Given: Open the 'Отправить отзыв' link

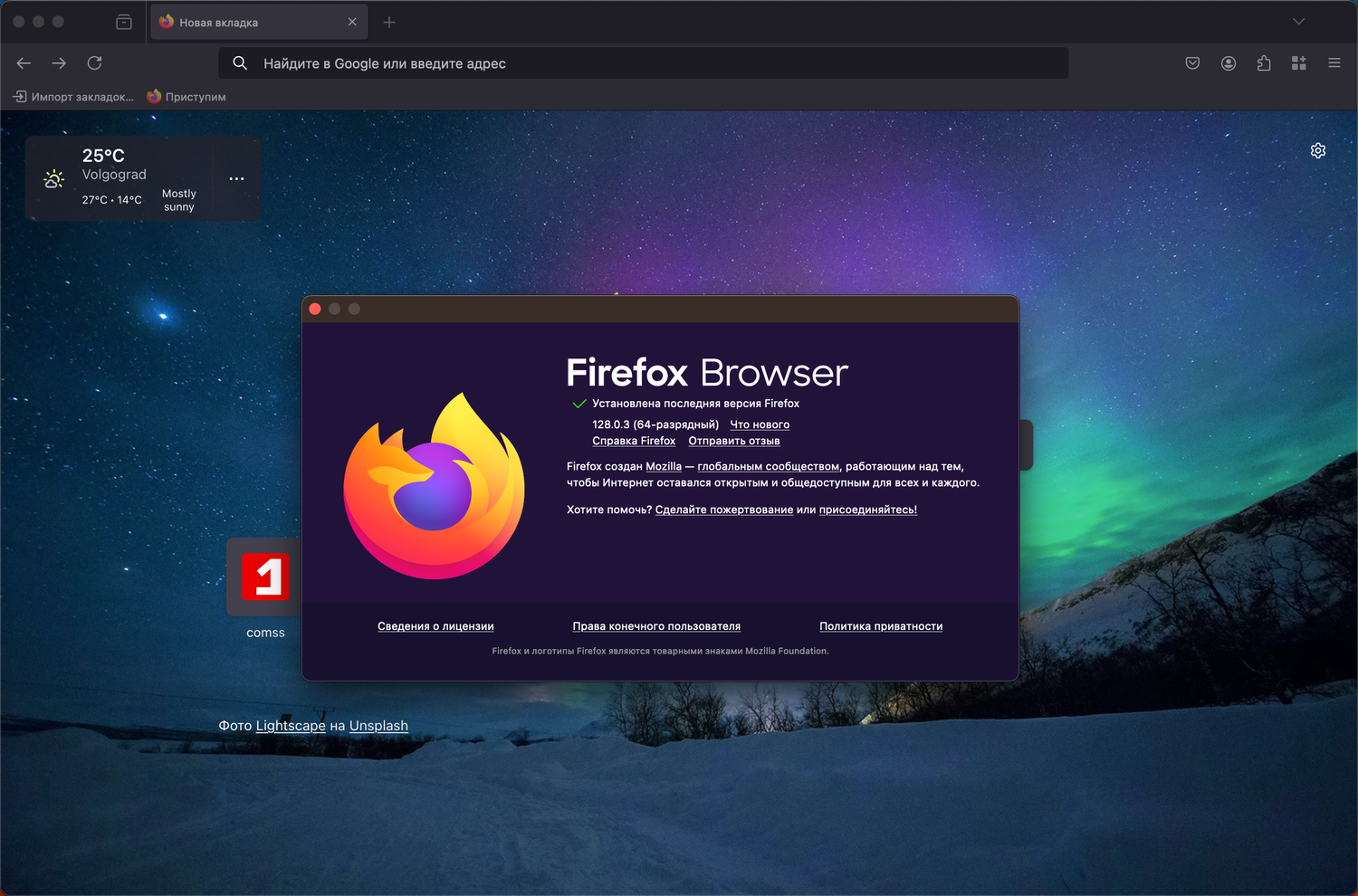Looking at the screenshot, I should click(734, 441).
